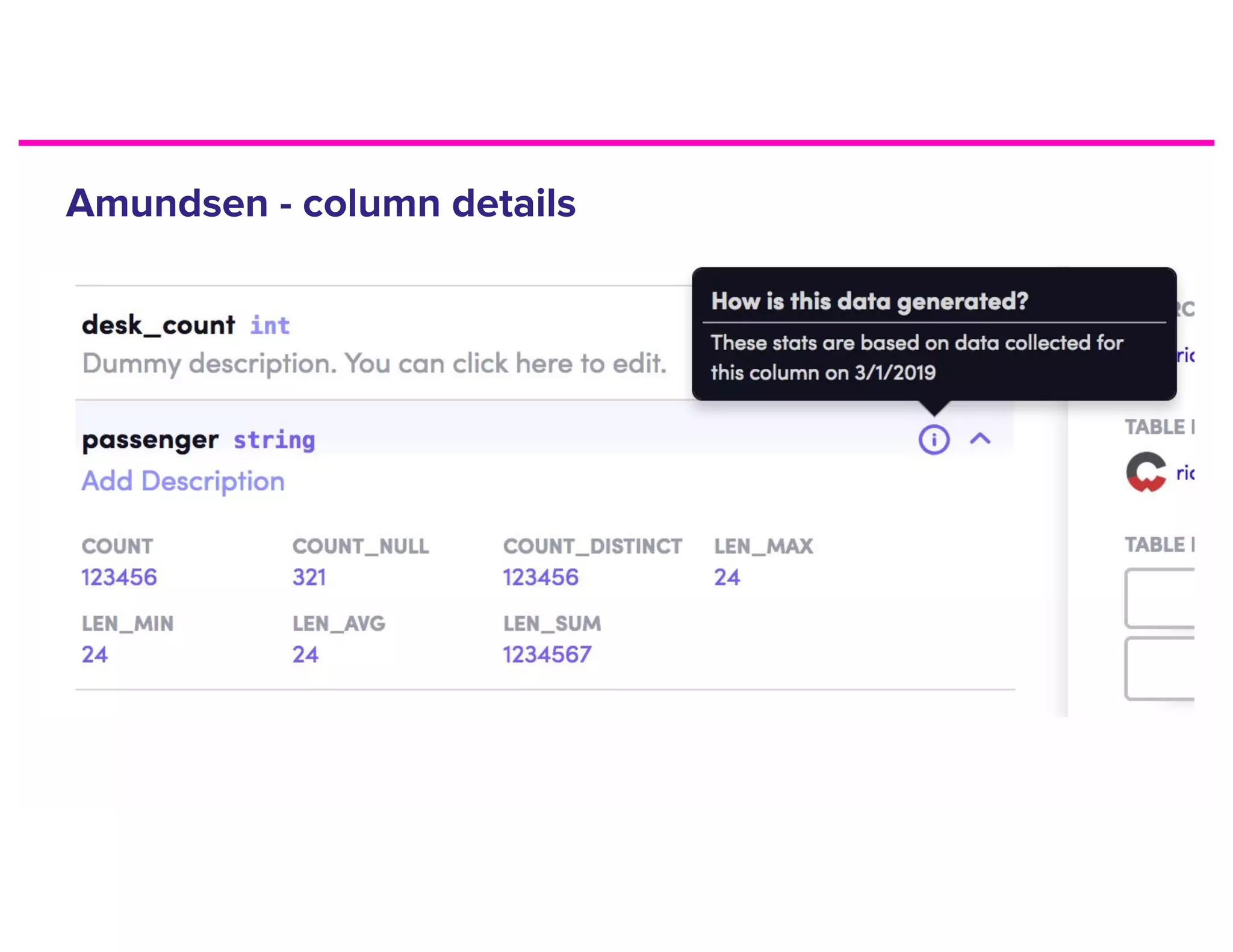
Task: Edit the desk_count dummy description text
Action: (374, 363)
